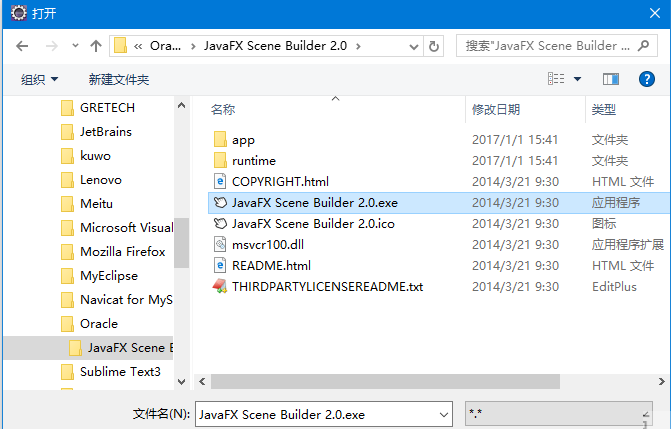Toggle the preview pane icon
Screen dimensions: 671x429
[x=611, y=79]
